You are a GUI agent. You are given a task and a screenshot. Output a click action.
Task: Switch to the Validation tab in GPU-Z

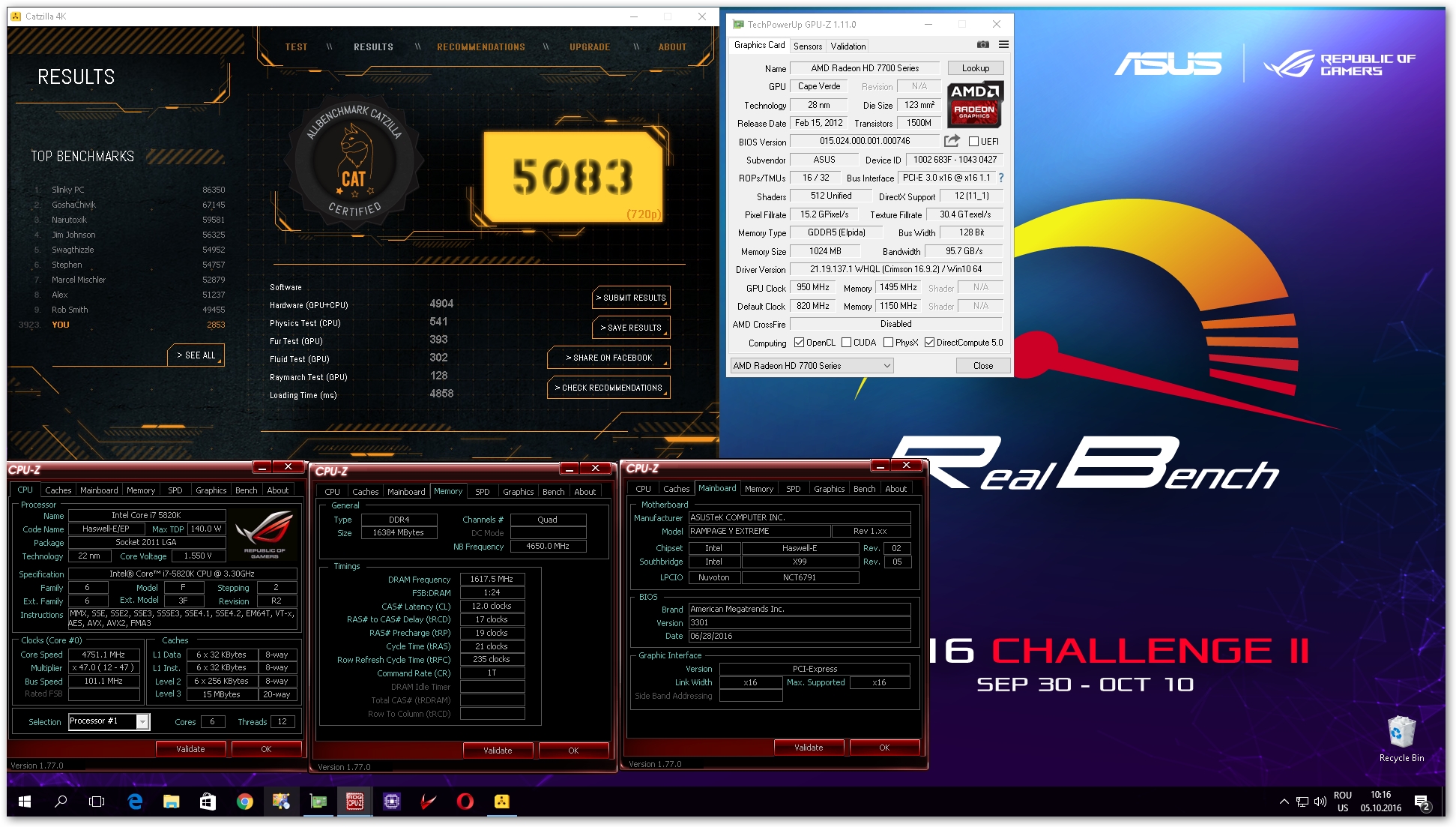click(x=848, y=46)
